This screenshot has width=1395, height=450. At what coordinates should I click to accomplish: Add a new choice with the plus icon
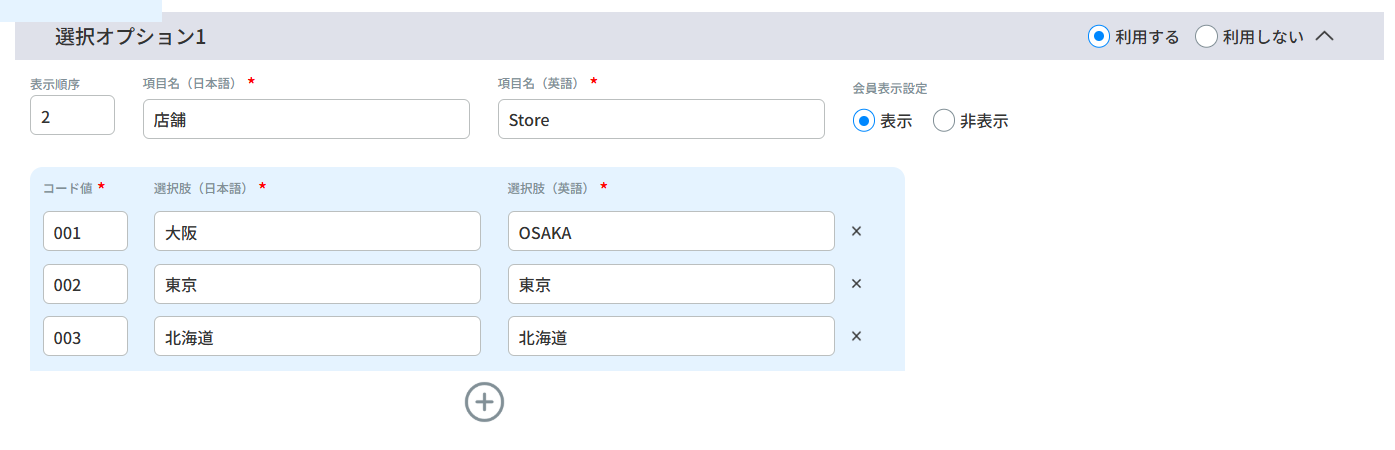(x=485, y=402)
